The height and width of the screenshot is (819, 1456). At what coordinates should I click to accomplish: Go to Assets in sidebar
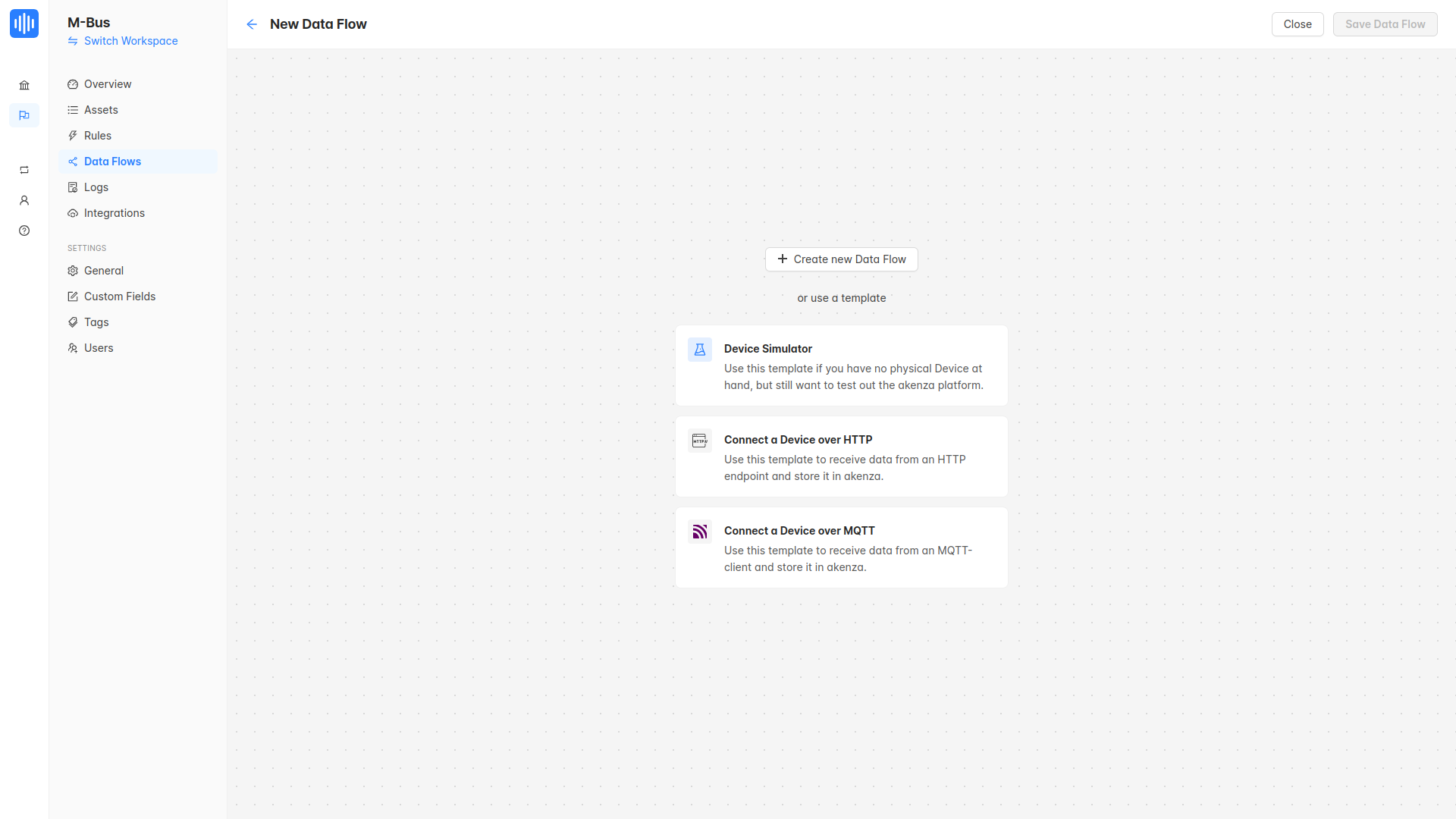[101, 110]
